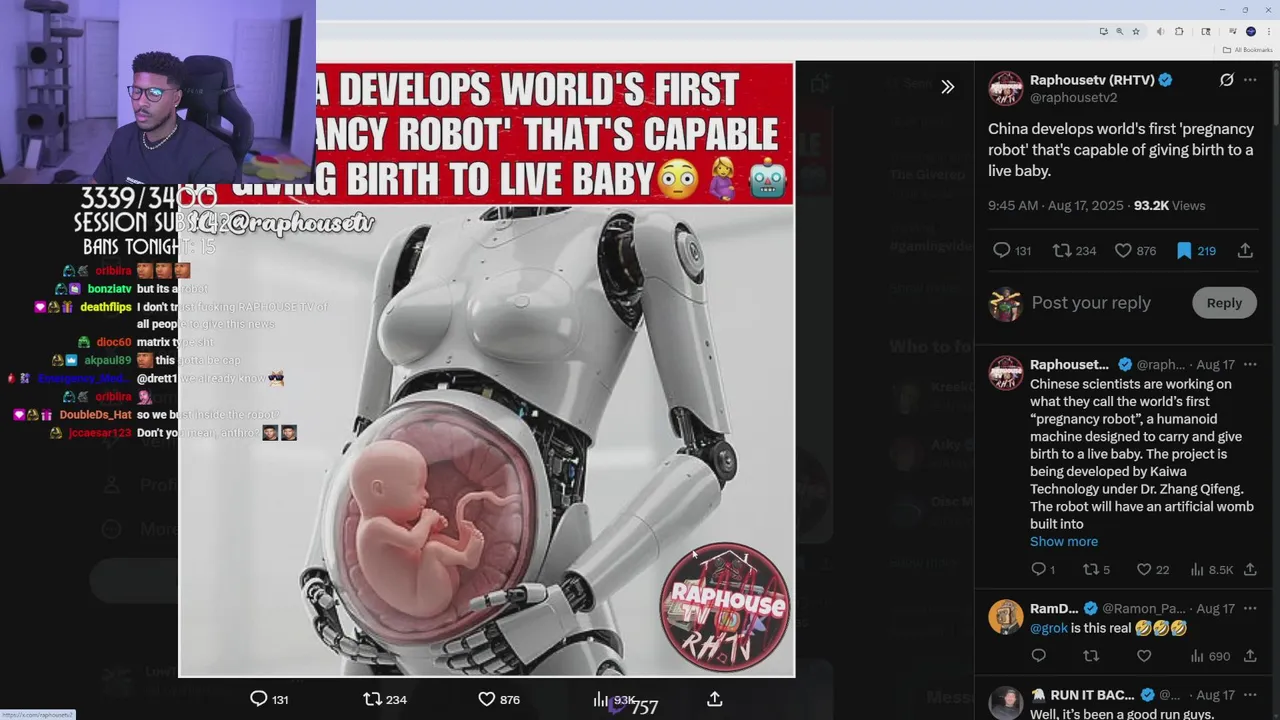The width and height of the screenshot is (1280, 720).
Task: Toggle the bookmark showing 219
Action: tap(1195, 251)
